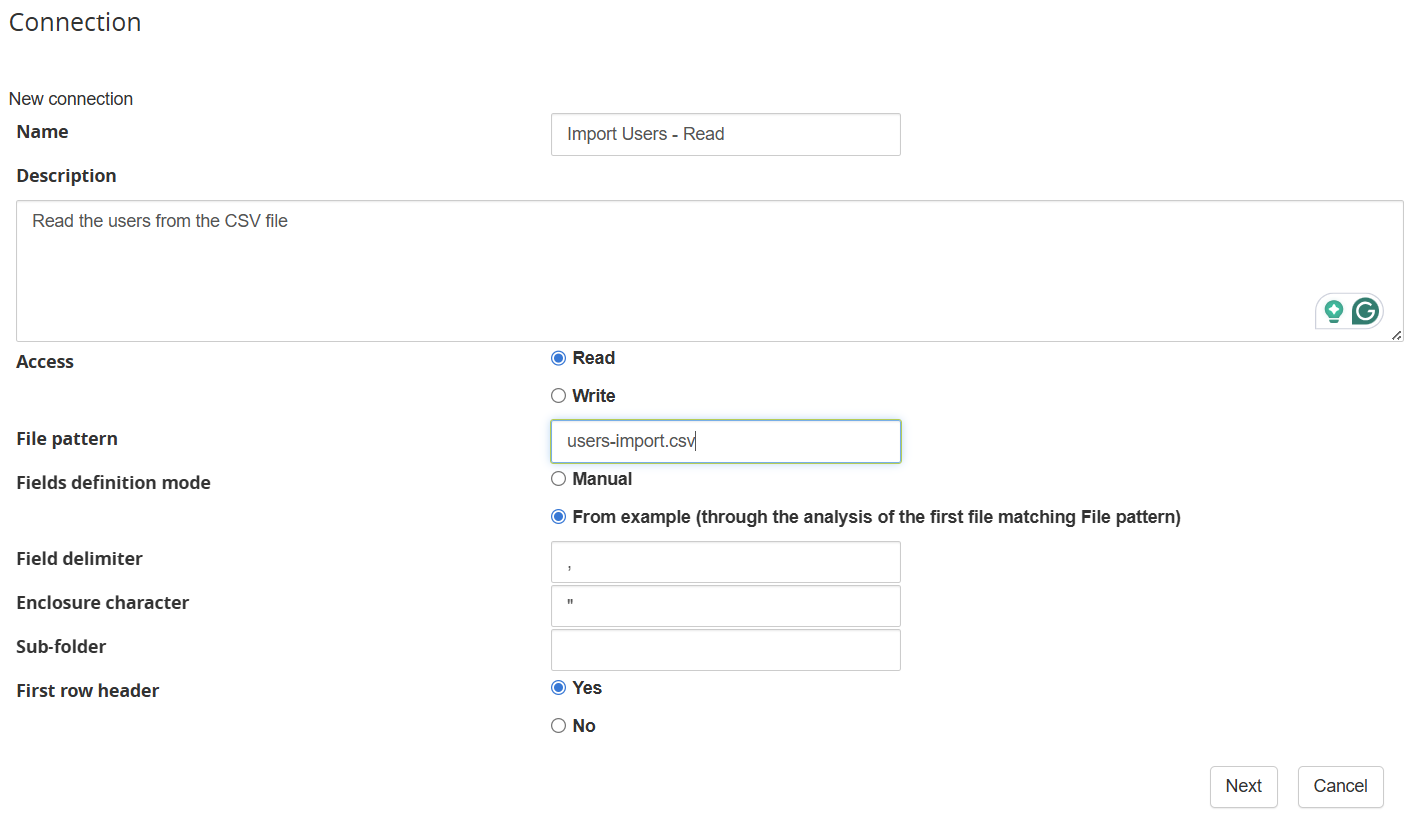
Task: Set First row header to Yes
Action: pos(559,688)
